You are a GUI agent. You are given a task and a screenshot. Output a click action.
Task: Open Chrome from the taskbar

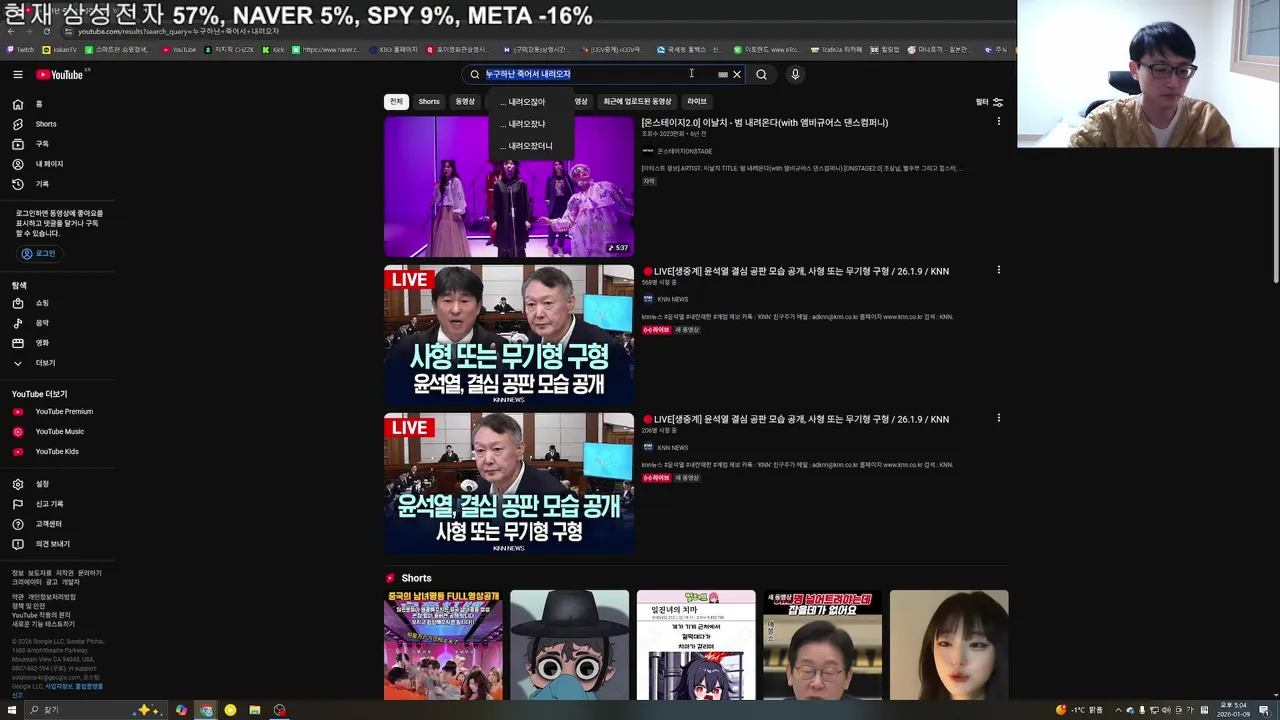pos(206,710)
